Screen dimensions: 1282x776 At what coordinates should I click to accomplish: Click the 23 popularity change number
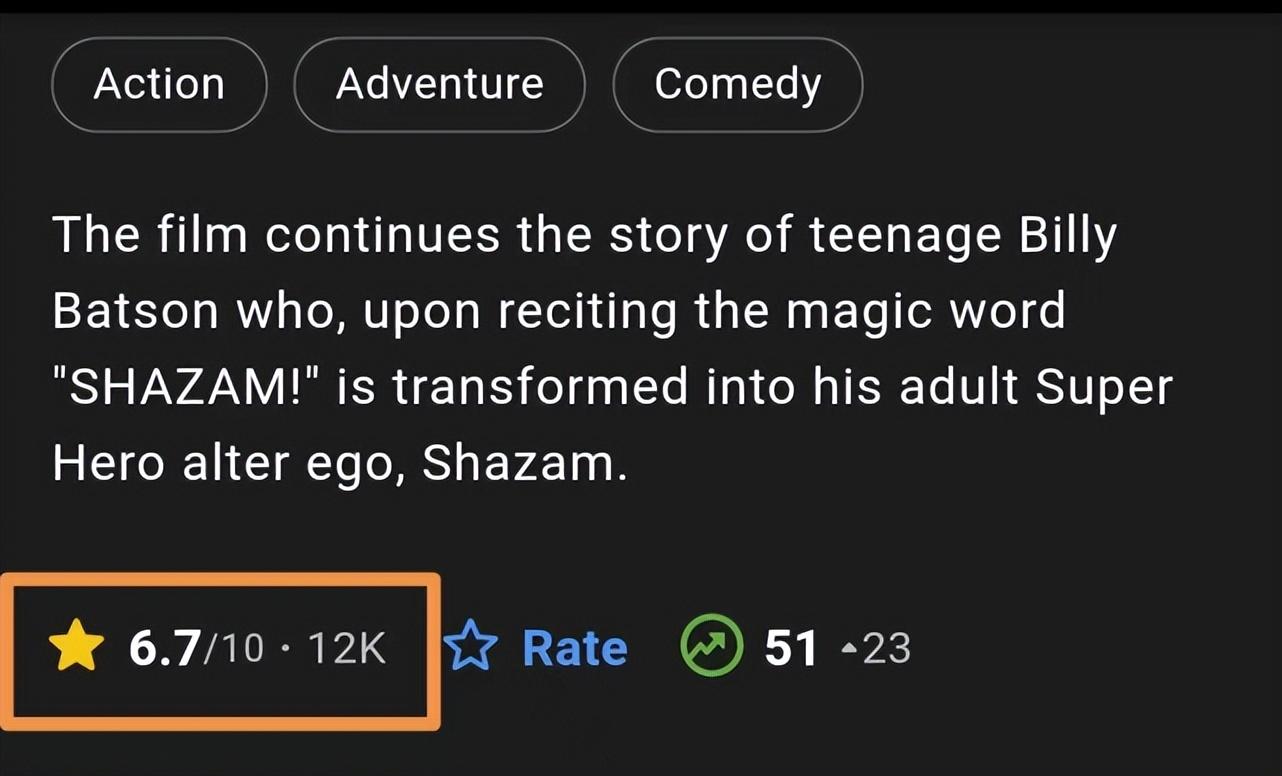tap(886, 648)
